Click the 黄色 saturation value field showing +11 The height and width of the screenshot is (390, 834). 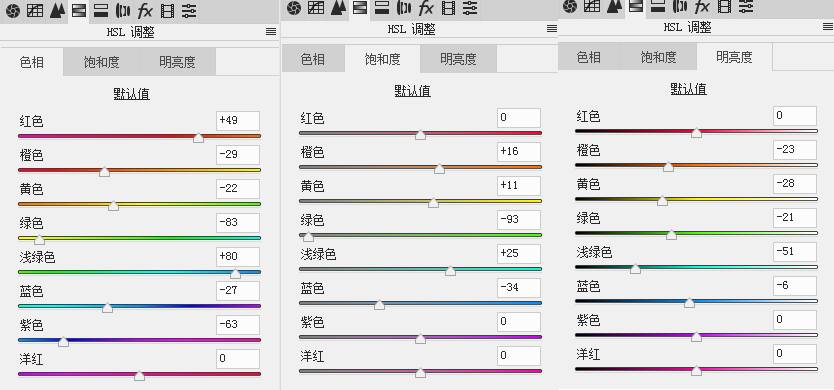[x=519, y=186]
